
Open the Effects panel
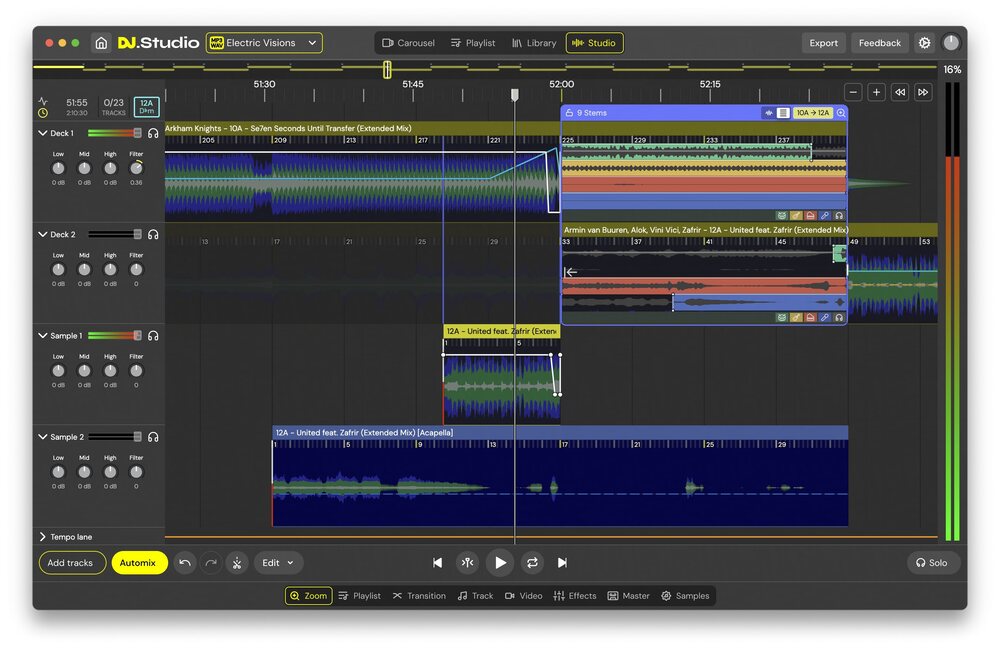[575, 595]
